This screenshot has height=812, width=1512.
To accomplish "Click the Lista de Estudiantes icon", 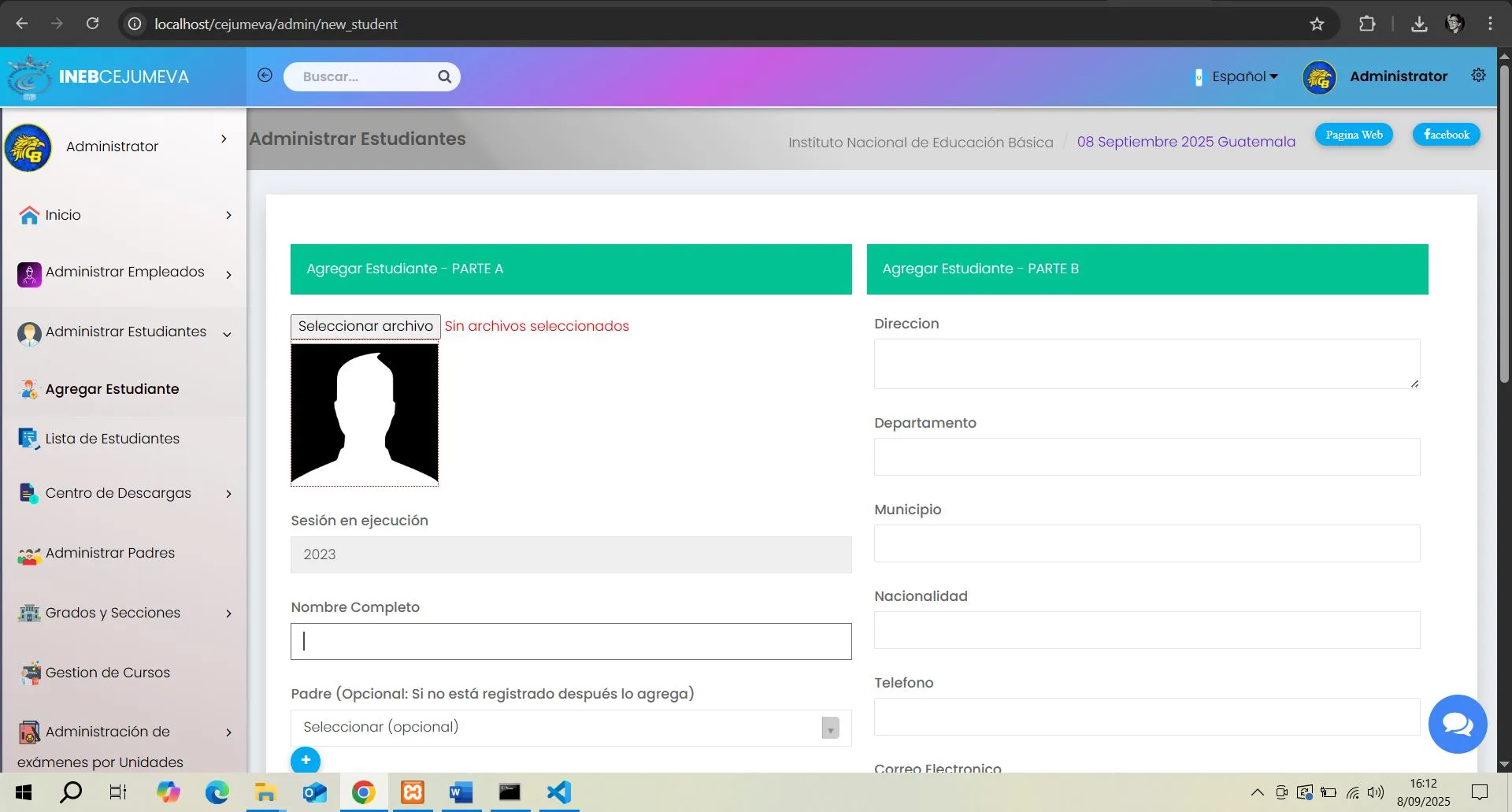I will tap(29, 439).
